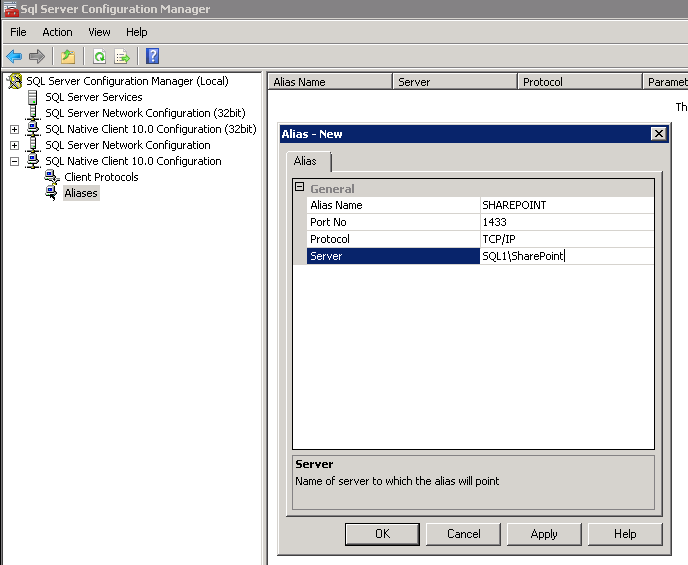Open the View menu

tap(99, 32)
